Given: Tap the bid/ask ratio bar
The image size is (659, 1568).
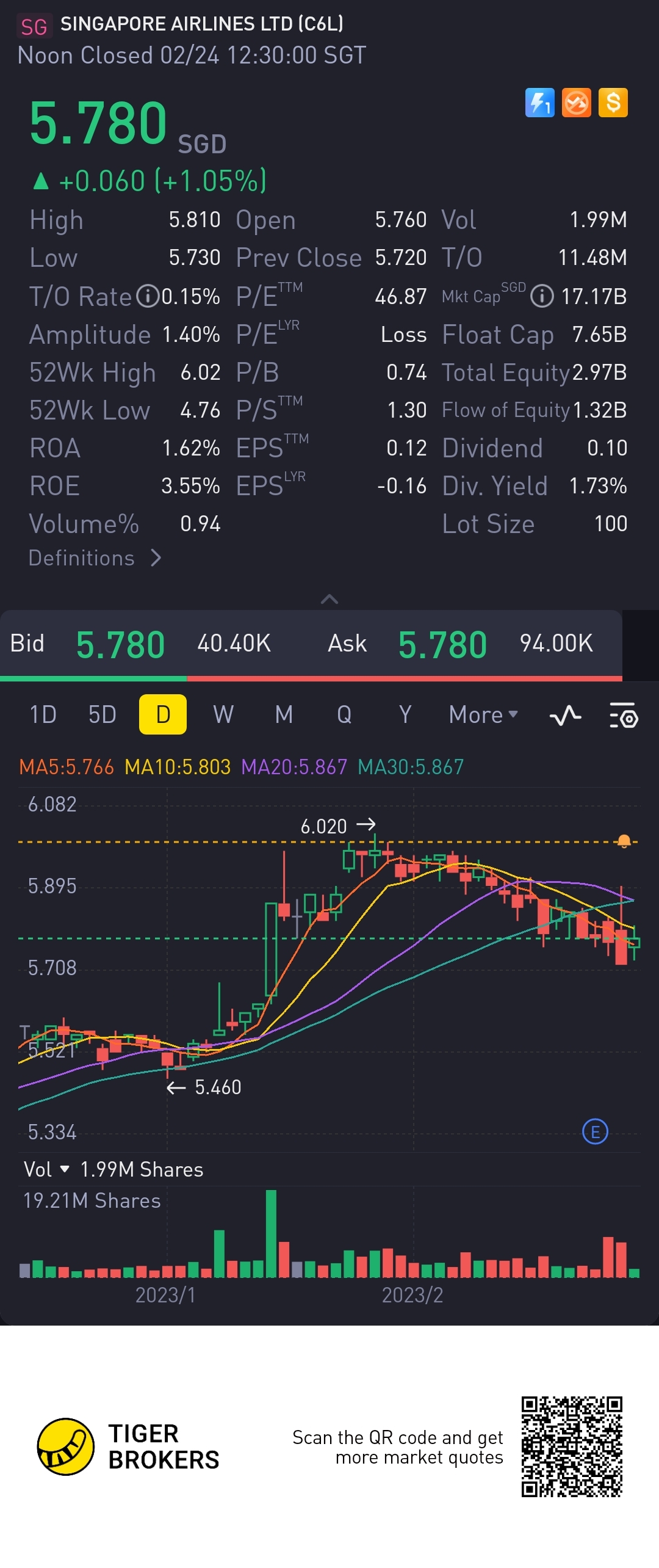Looking at the screenshot, I should (x=311, y=678).
